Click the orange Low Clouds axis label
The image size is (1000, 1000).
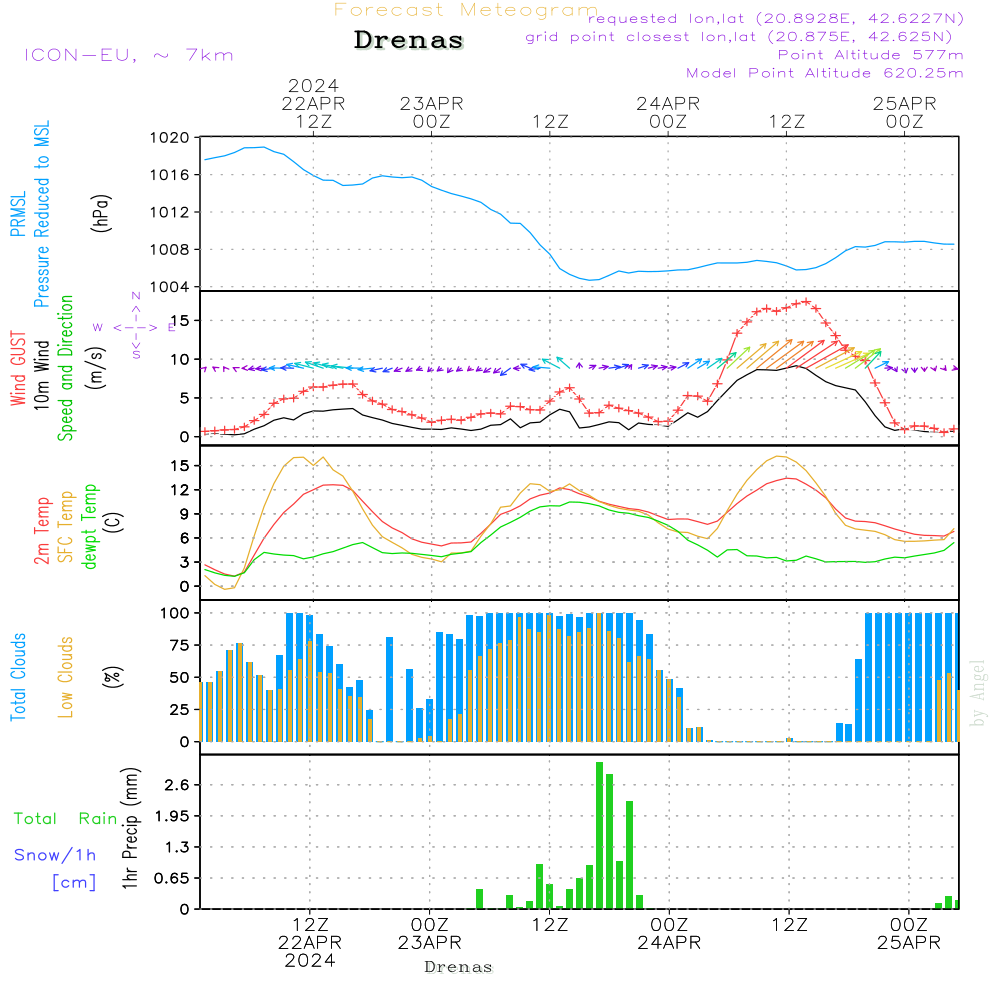(x=66, y=677)
